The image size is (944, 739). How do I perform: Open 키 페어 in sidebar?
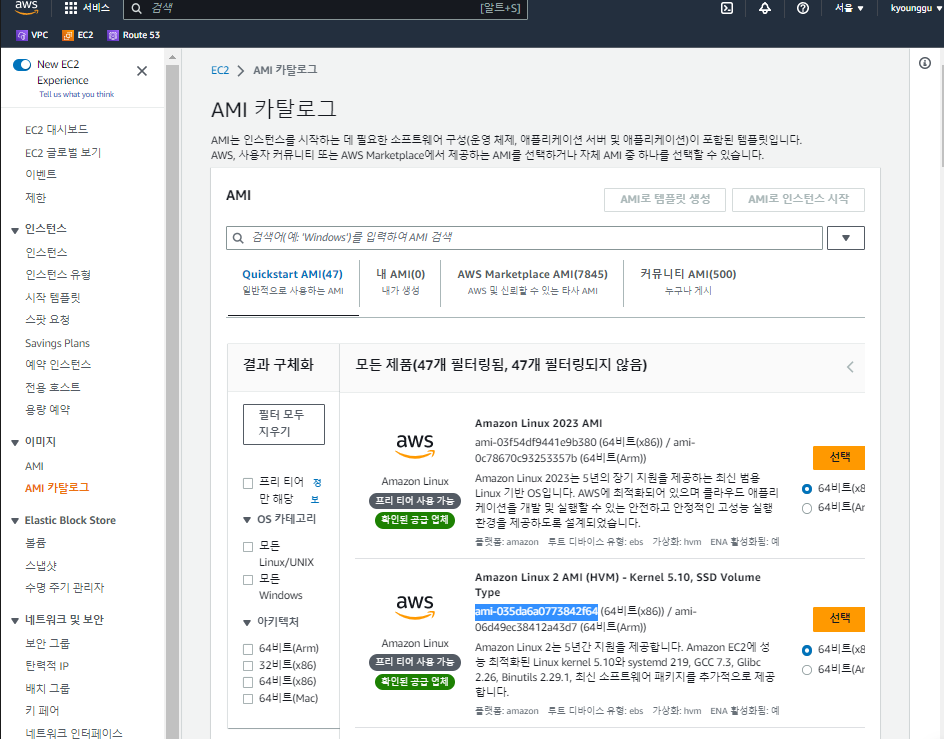pyautogui.click(x=42, y=711)
